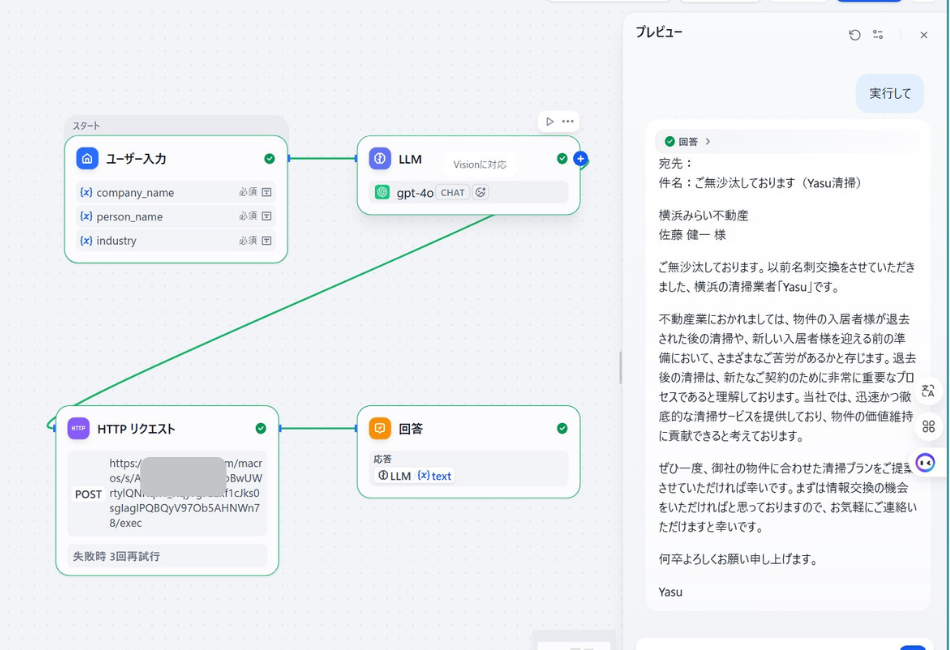
Task: Click the POST method label
Action: (x=89, y=494)
